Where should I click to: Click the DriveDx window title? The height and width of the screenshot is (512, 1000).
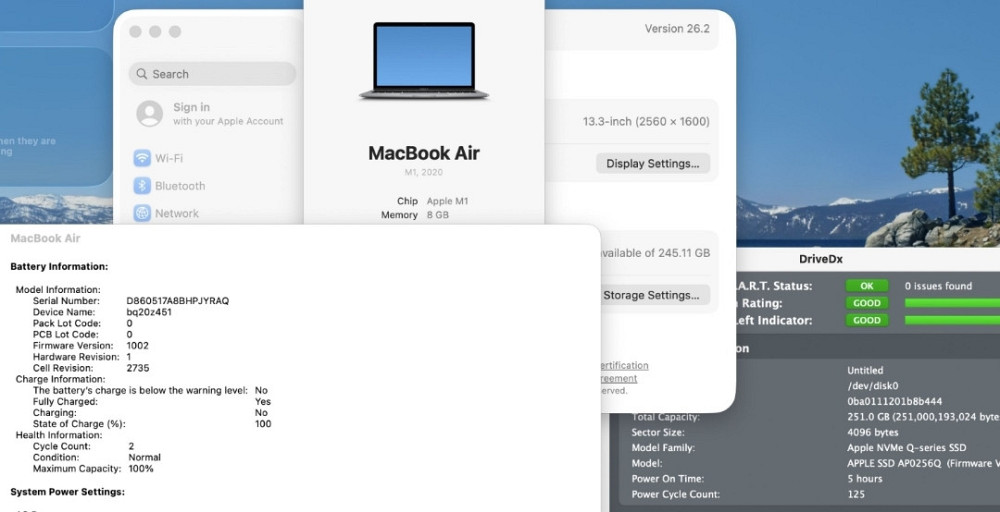coord(821,260)
